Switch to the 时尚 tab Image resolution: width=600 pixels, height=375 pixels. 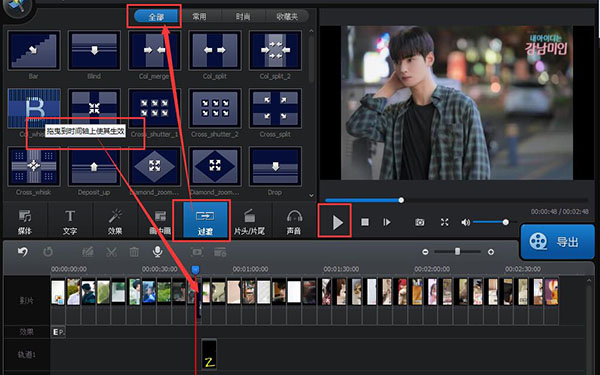(x=243, y=16)
